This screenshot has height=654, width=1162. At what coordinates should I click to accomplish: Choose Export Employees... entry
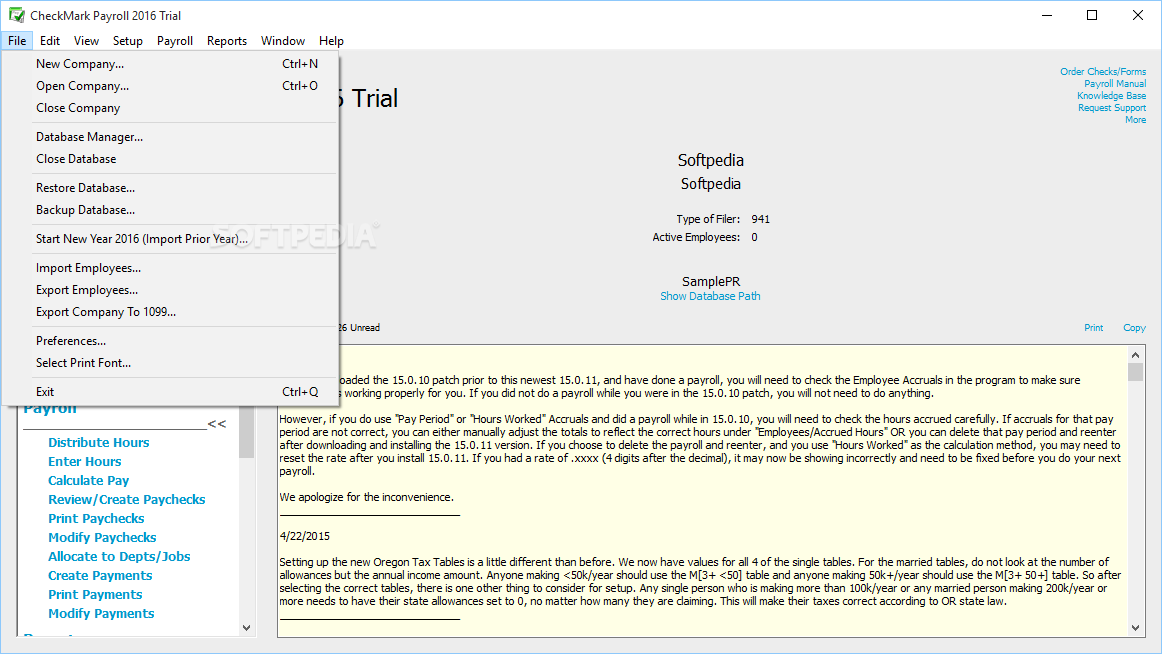click(170, 290)
